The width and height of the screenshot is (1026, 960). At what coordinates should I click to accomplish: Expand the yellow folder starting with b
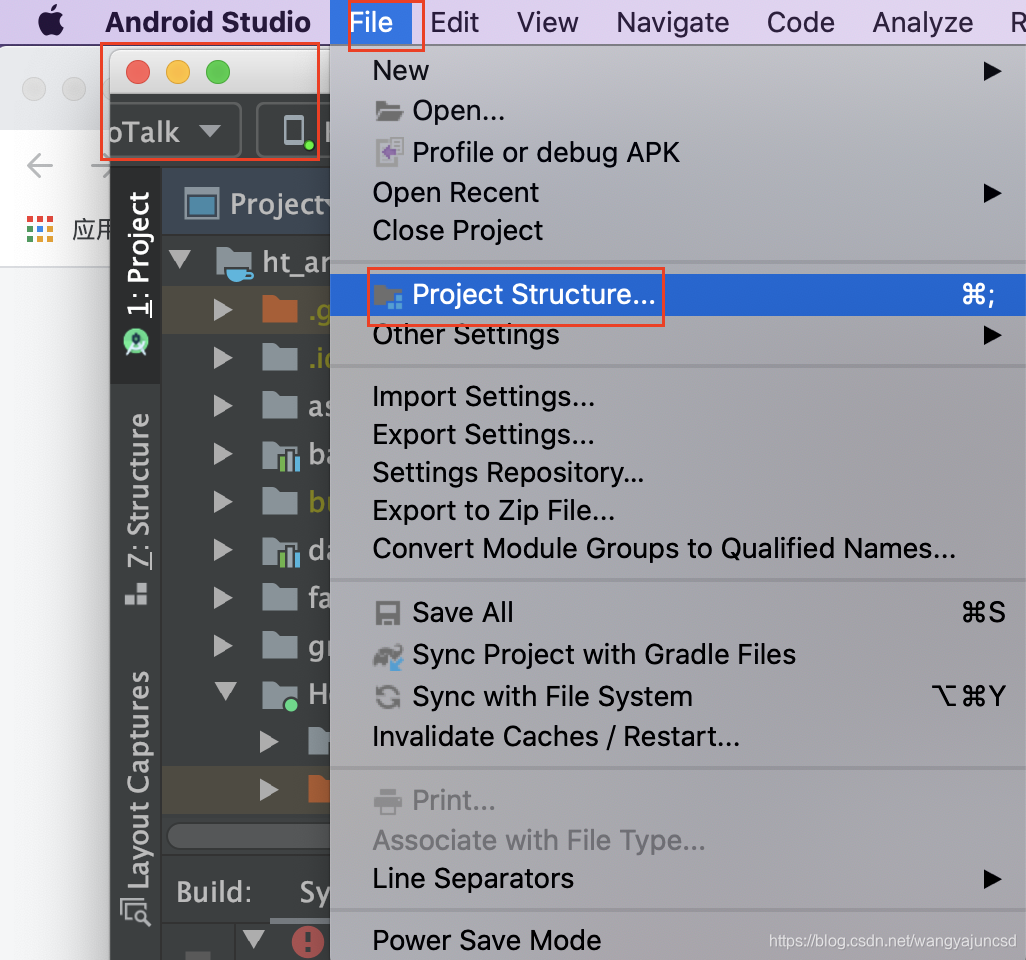[223, 502]
